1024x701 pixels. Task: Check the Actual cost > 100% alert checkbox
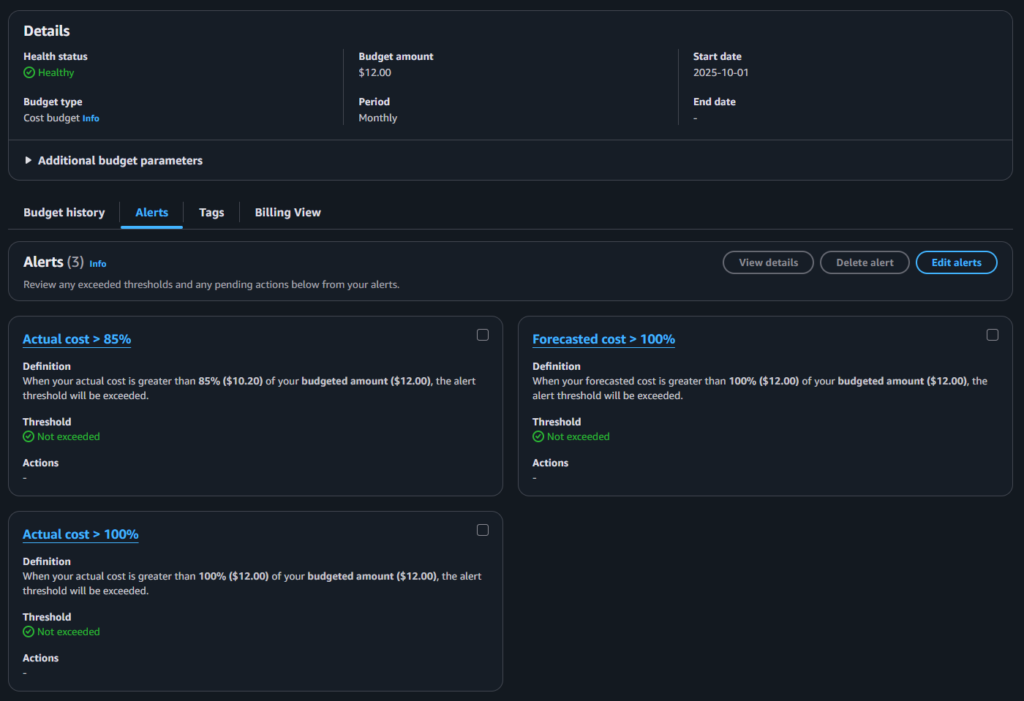click(483, 530)
